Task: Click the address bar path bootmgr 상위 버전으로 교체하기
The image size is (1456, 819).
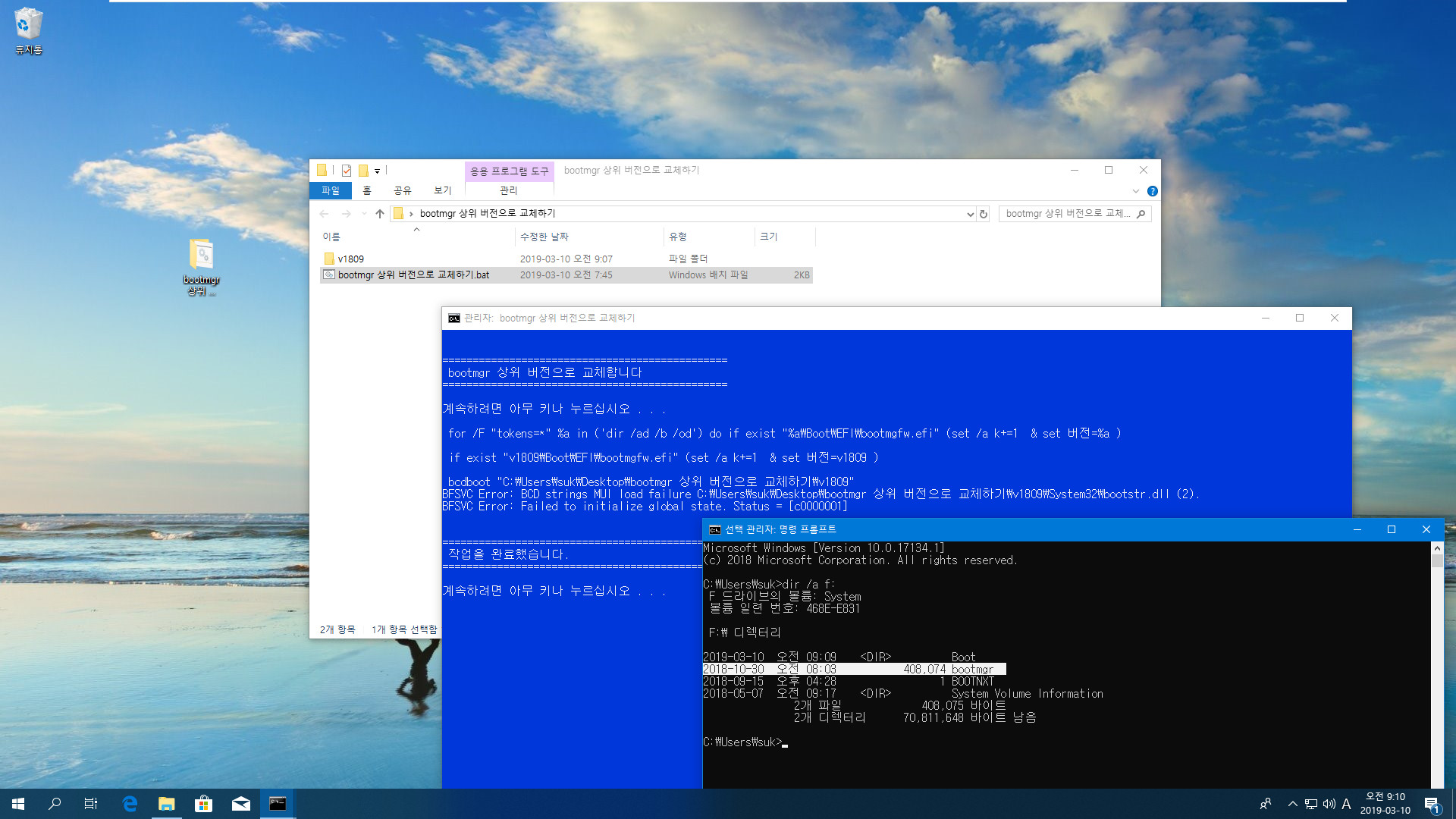Action: tap(488, 214)
